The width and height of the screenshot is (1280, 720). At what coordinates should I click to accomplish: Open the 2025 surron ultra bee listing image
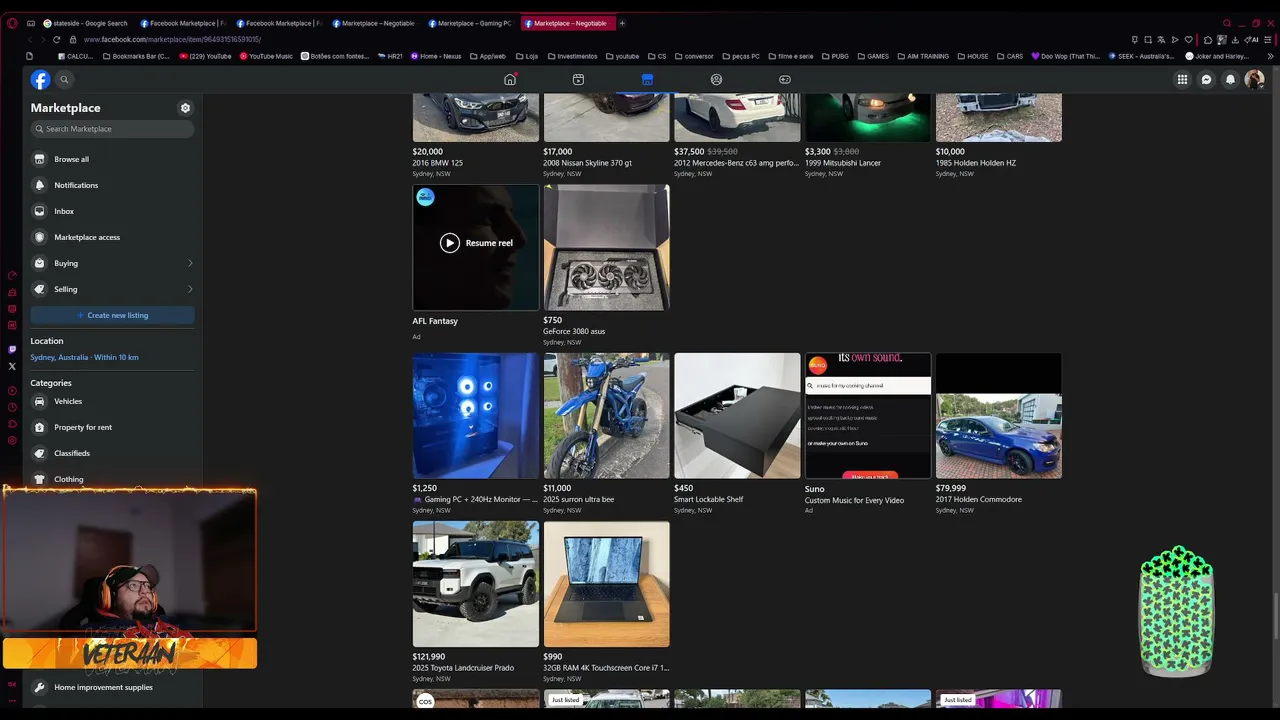606,415
